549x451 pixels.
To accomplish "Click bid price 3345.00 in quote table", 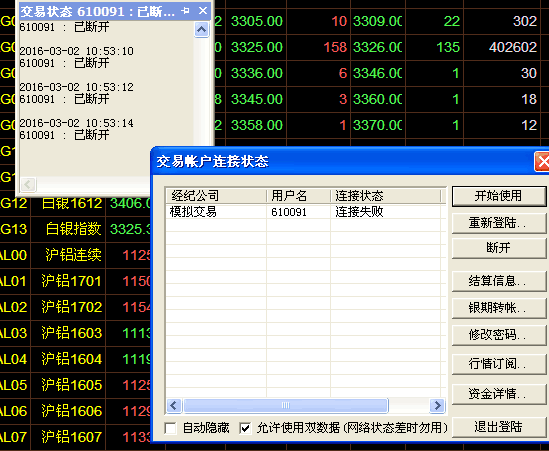I will click(257, 99).
